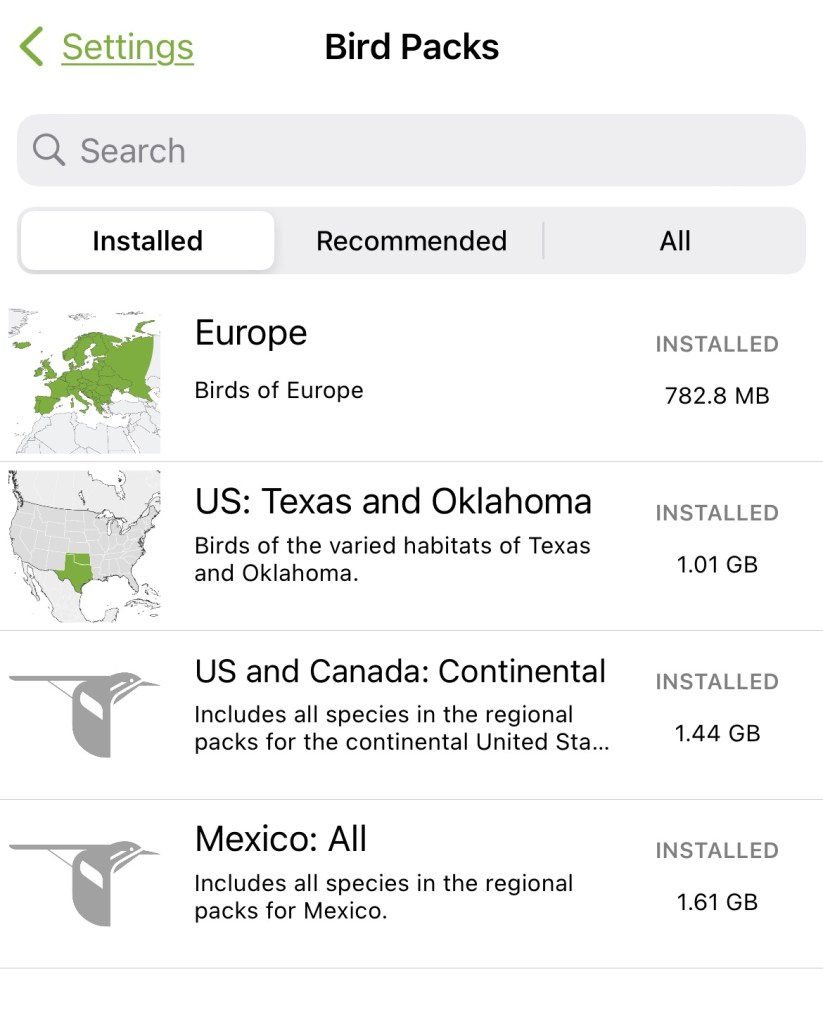
Task: Tap INSTALLED status for Mexico: All
Action: 717,851
